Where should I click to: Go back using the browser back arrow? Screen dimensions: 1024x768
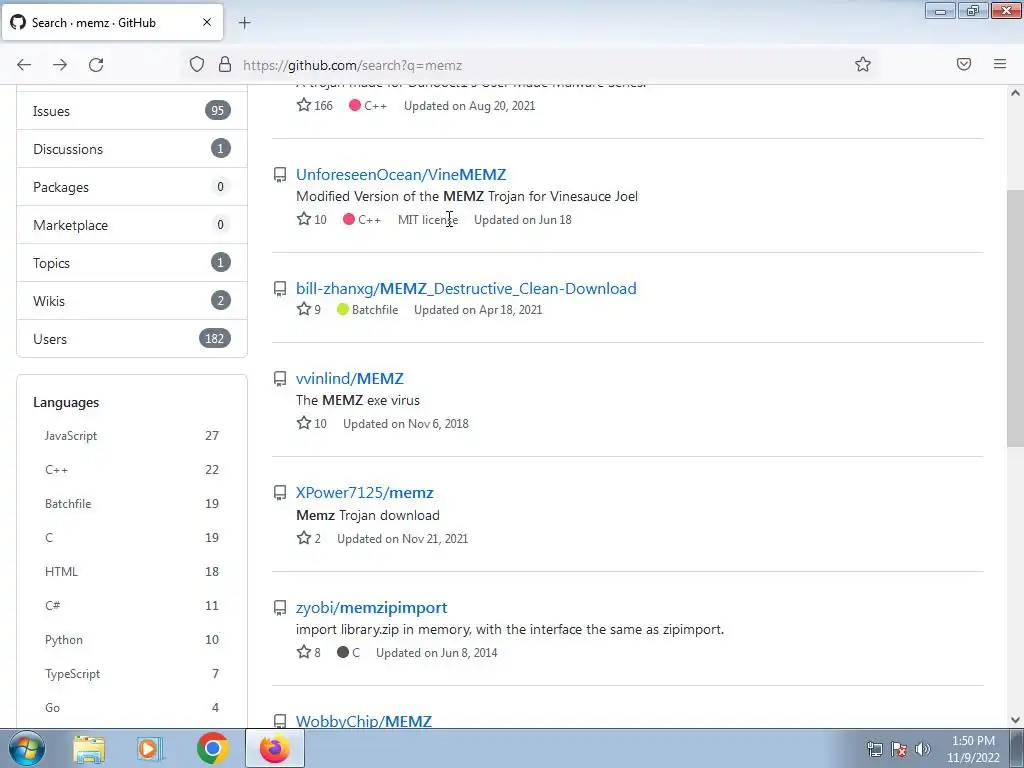coord(24,65)
